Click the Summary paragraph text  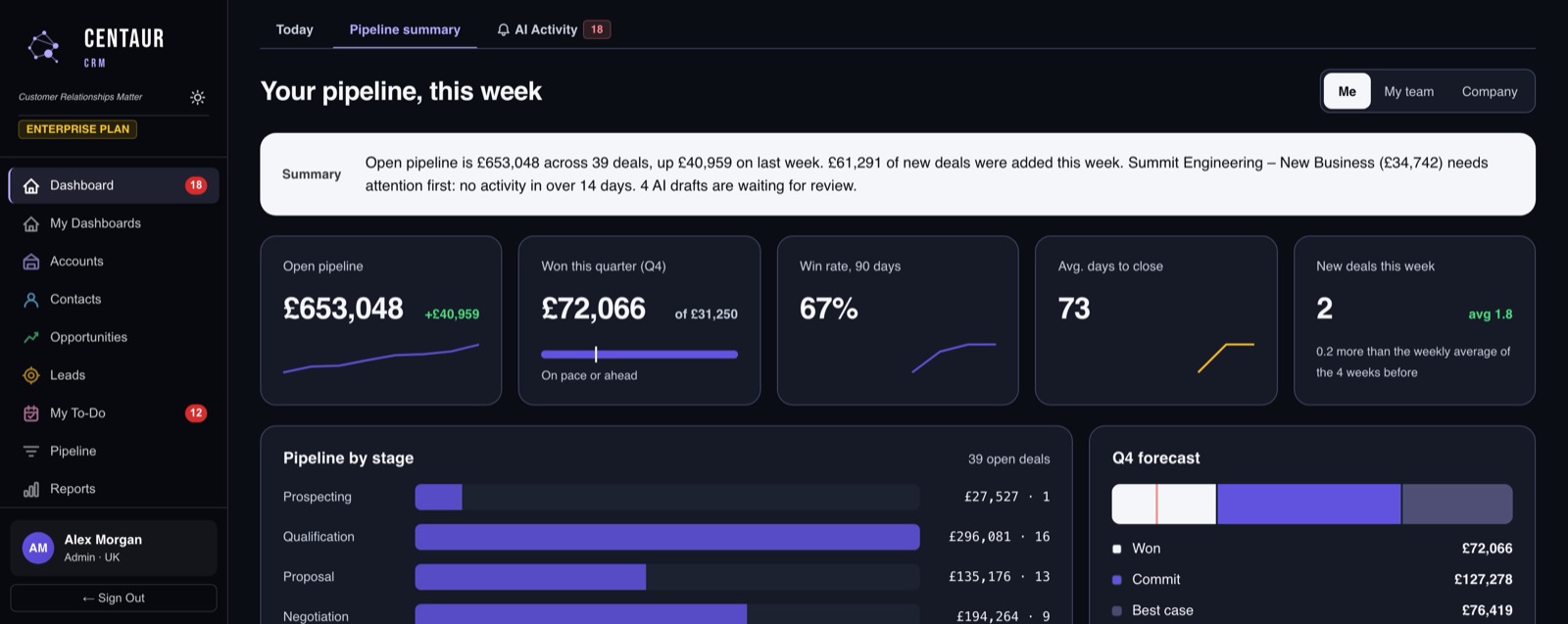926,174
